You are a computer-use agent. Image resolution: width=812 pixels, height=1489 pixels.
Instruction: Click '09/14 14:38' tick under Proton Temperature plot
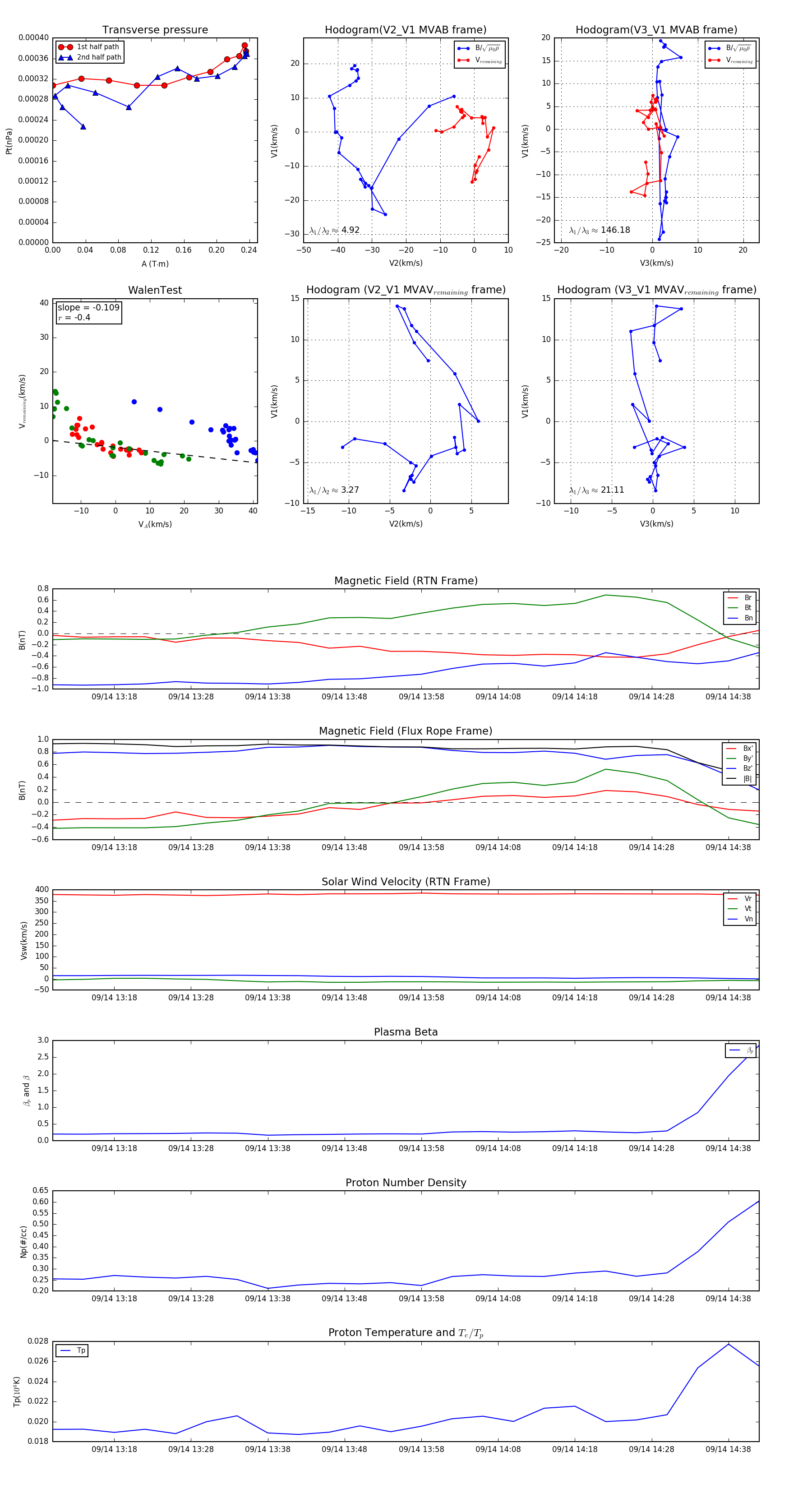728,1449
